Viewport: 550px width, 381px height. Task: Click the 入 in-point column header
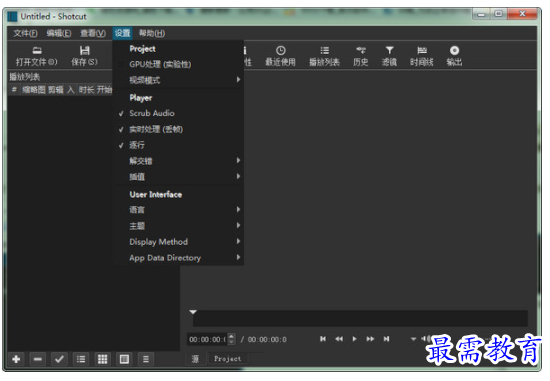(x=71, y=90)
